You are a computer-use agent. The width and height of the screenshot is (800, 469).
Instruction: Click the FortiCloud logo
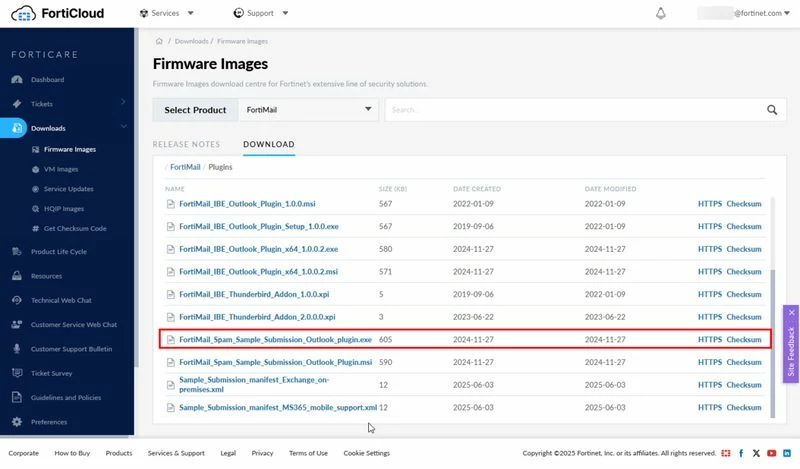[x=57, y=13]
